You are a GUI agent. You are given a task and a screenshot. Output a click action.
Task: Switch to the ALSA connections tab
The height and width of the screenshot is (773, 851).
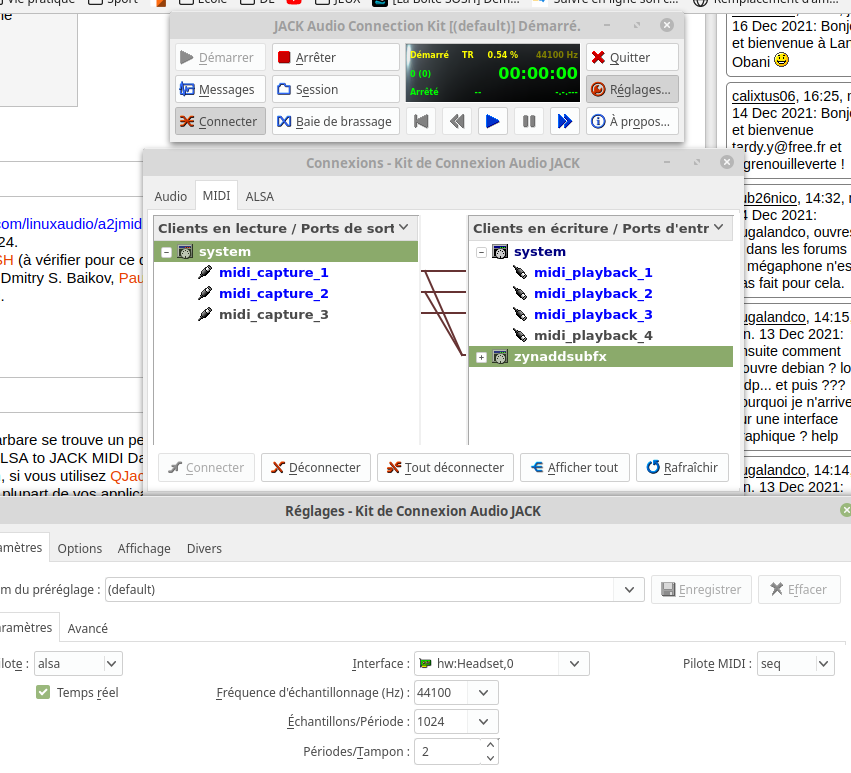pyautogui.click(x=259, y=197)
